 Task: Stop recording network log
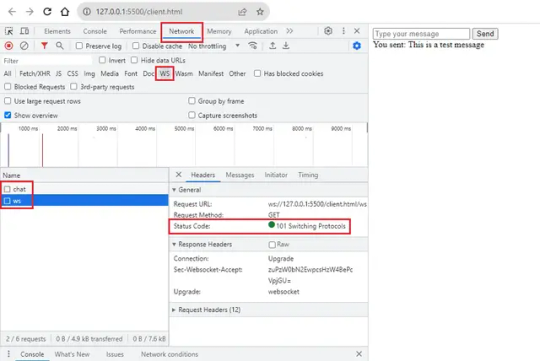coord(9,46)
